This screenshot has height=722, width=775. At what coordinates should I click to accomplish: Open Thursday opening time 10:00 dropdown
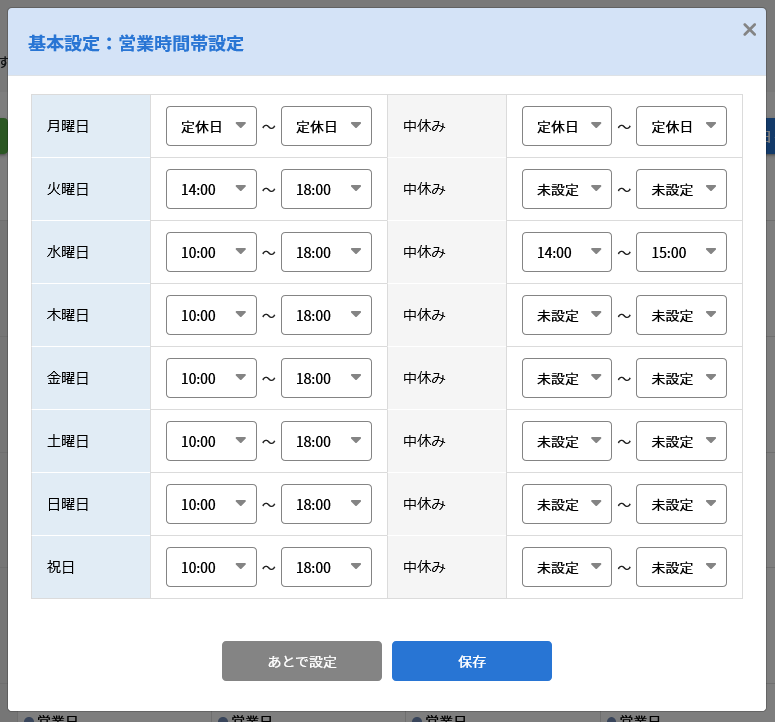211,315
